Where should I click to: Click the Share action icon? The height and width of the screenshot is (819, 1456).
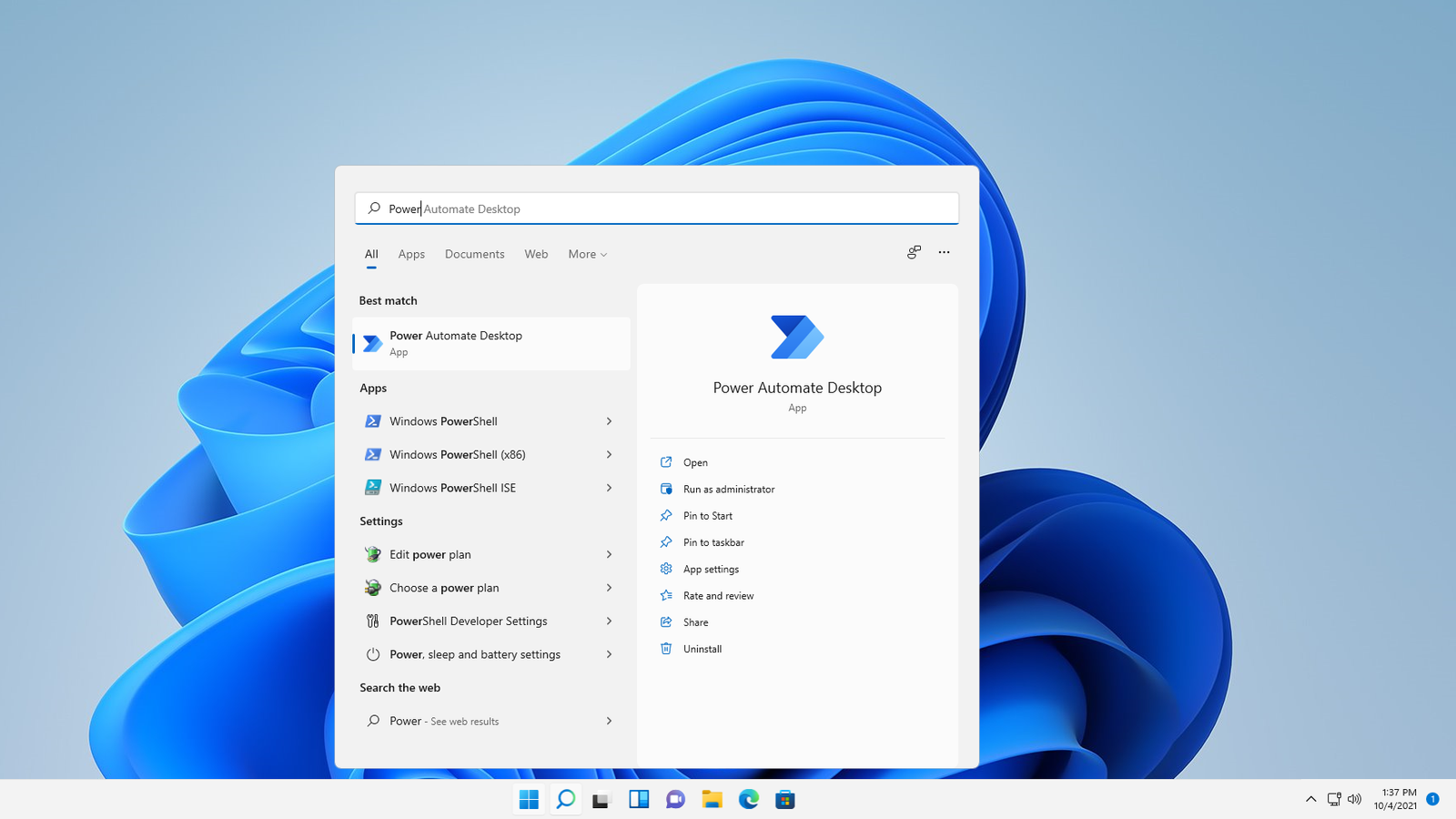pos(666,622)
